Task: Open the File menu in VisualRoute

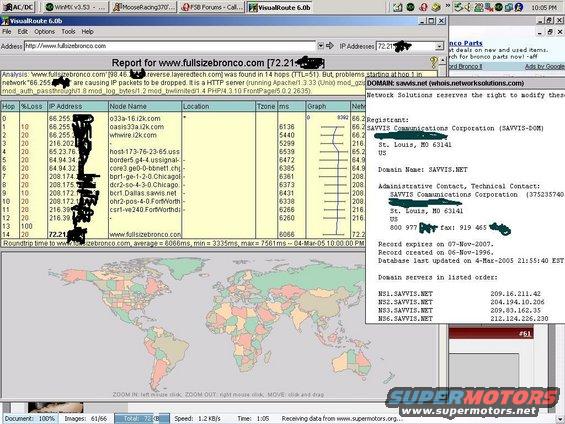Action: [x=6, y=32]
